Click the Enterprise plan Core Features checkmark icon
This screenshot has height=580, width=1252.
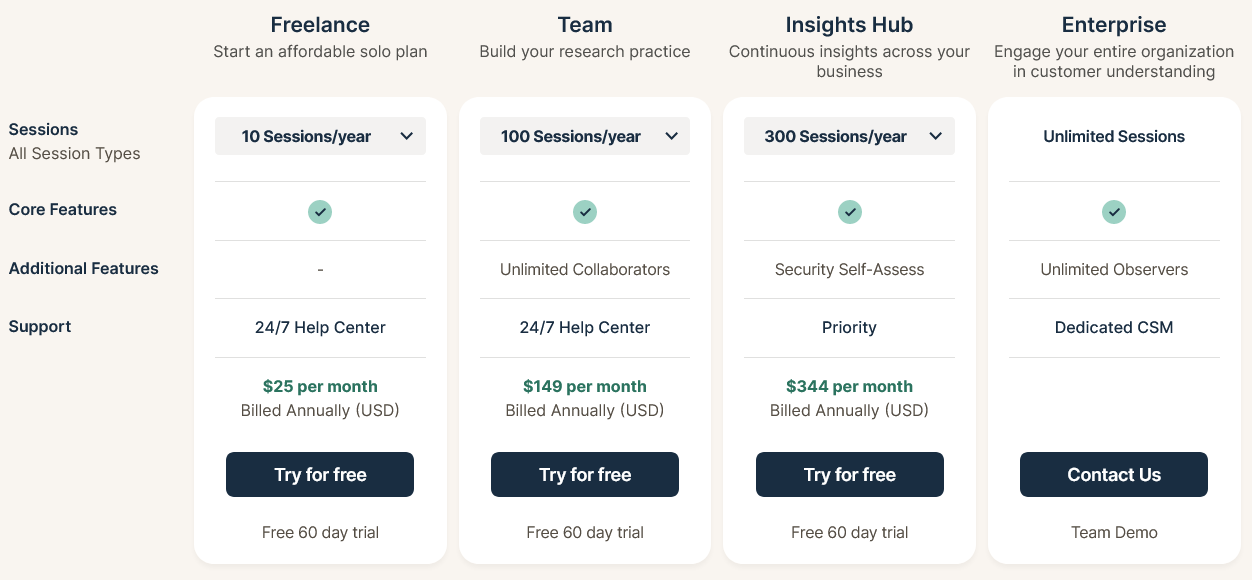click(1114, 212)
